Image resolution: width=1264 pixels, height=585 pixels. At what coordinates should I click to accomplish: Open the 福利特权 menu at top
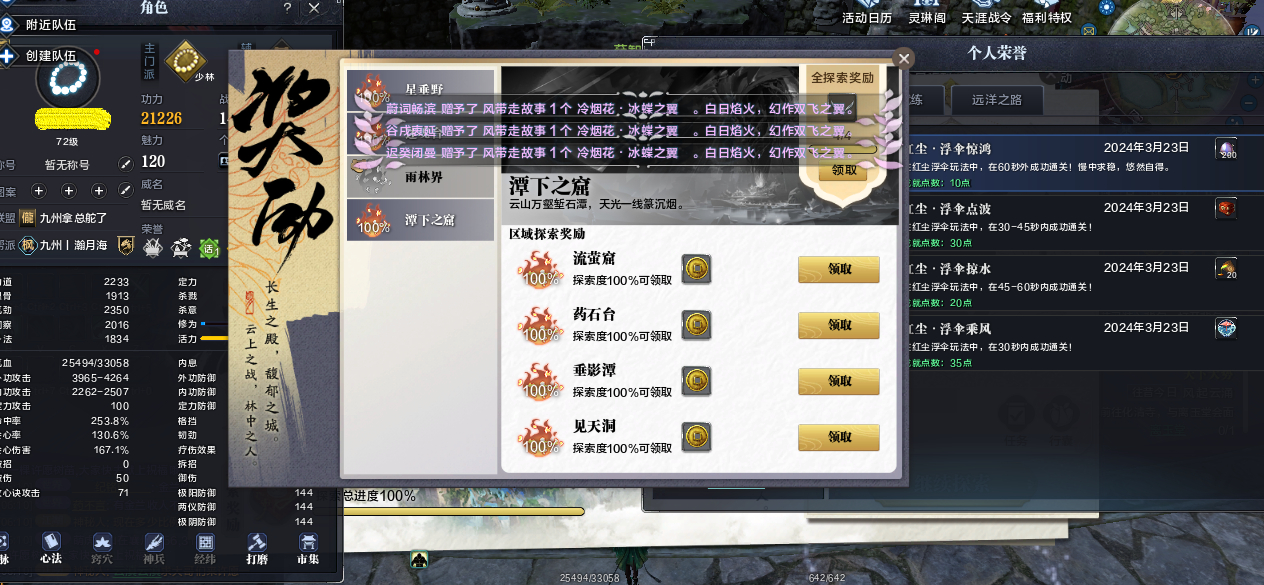(1046, 12)
